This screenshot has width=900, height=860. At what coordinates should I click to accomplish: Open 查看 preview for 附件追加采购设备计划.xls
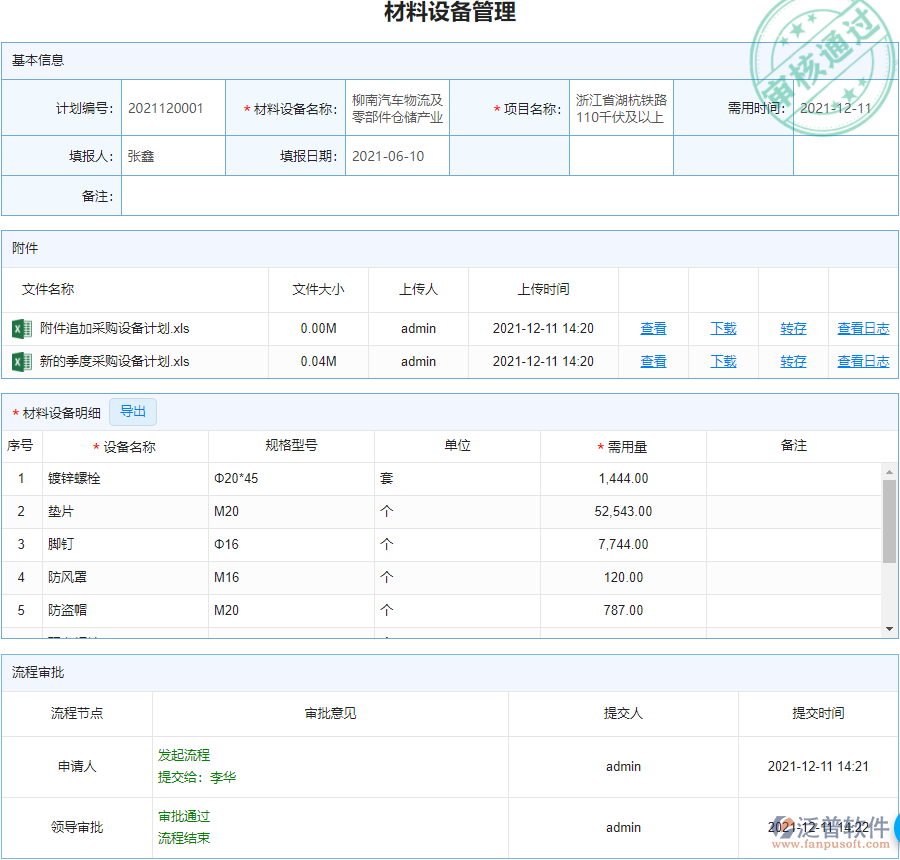(x=653, y=328)
